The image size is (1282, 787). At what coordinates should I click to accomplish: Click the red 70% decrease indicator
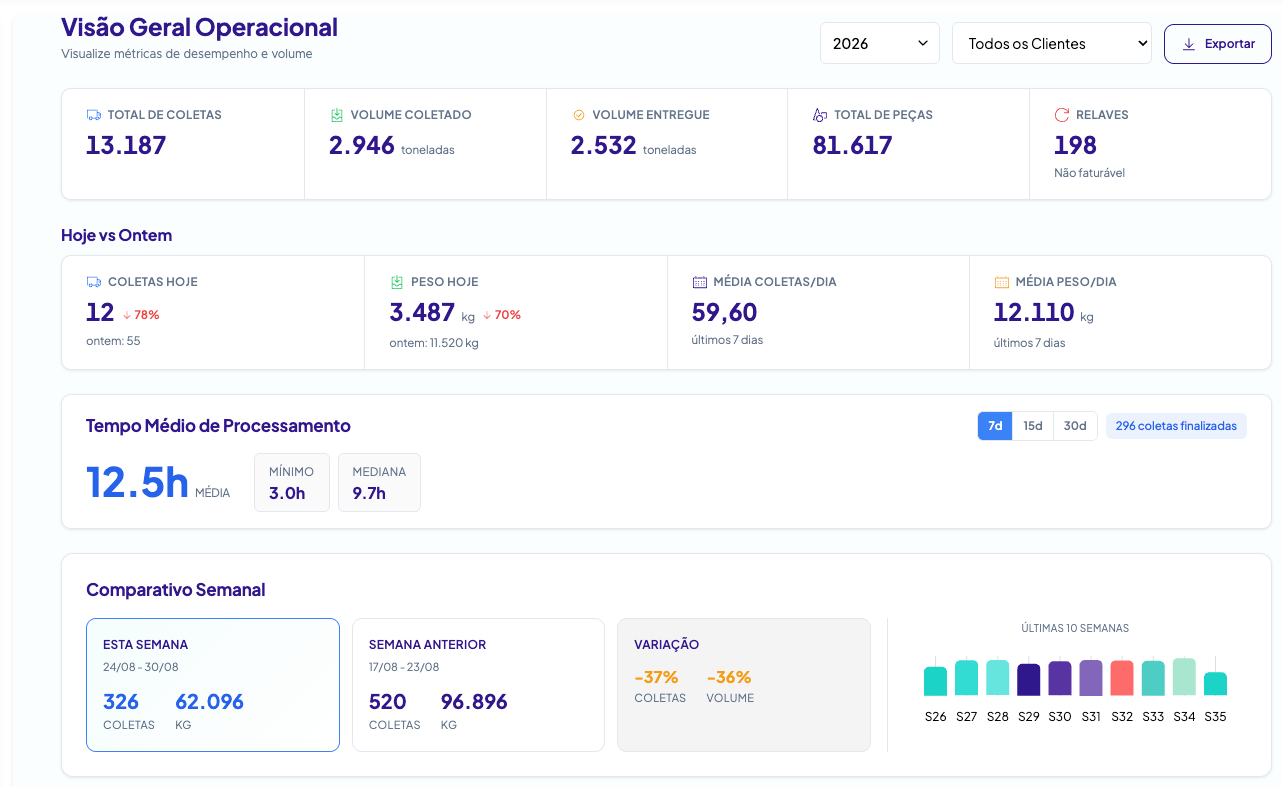[502, 315]
